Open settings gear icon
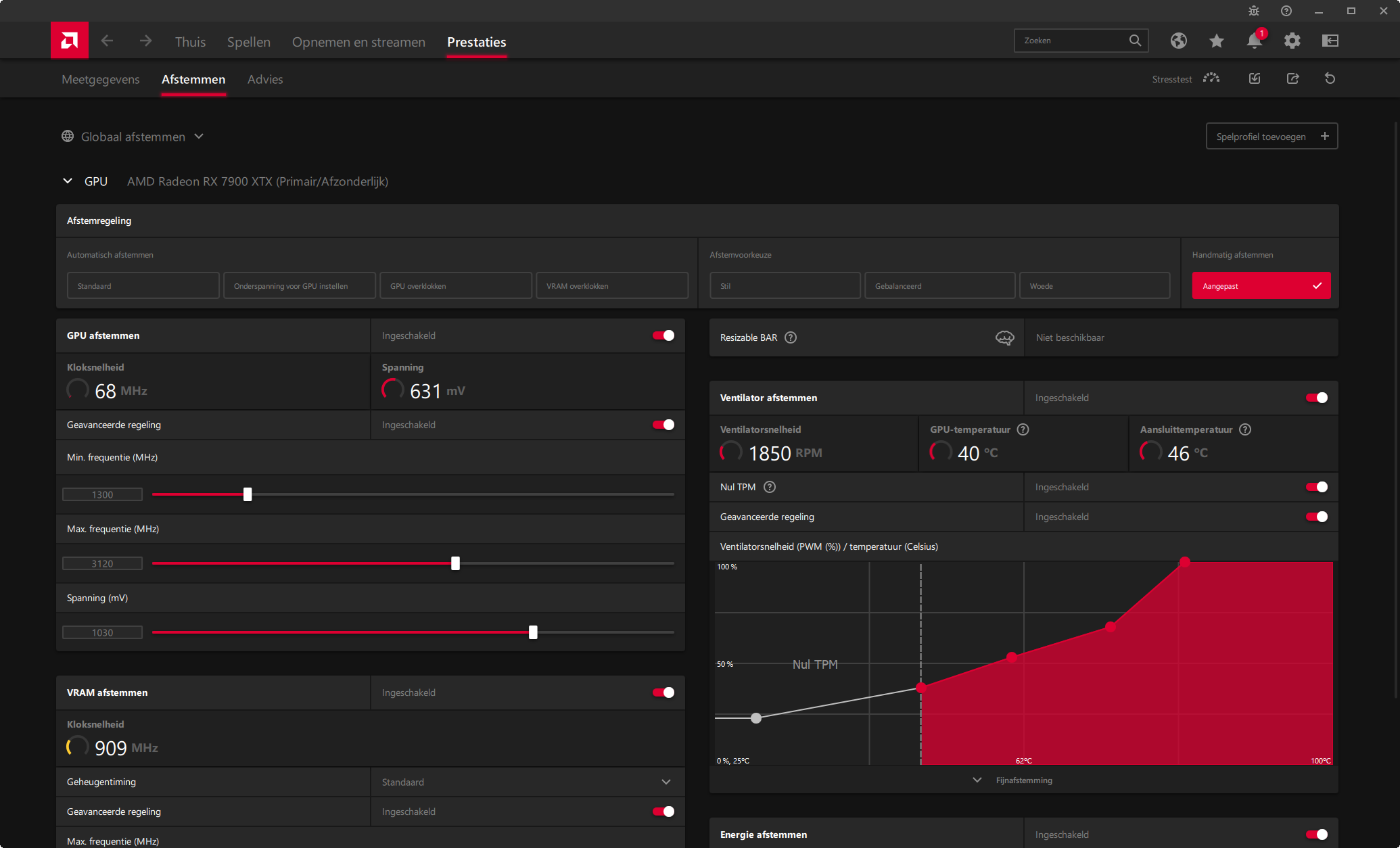1400x848 pixels. point(1292,41)
